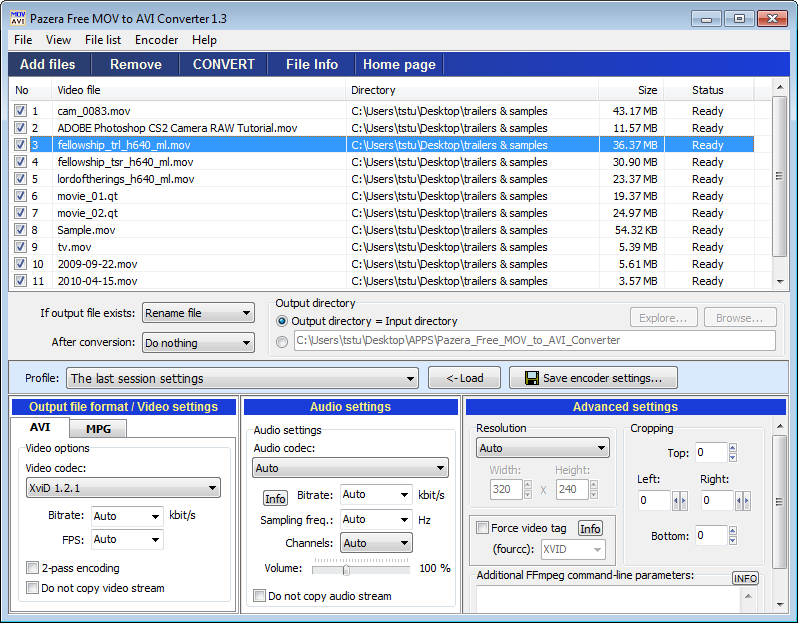Enable Force video tag checkbox
The width and height of the screenshot is (798, 623).
click(482, 528)
